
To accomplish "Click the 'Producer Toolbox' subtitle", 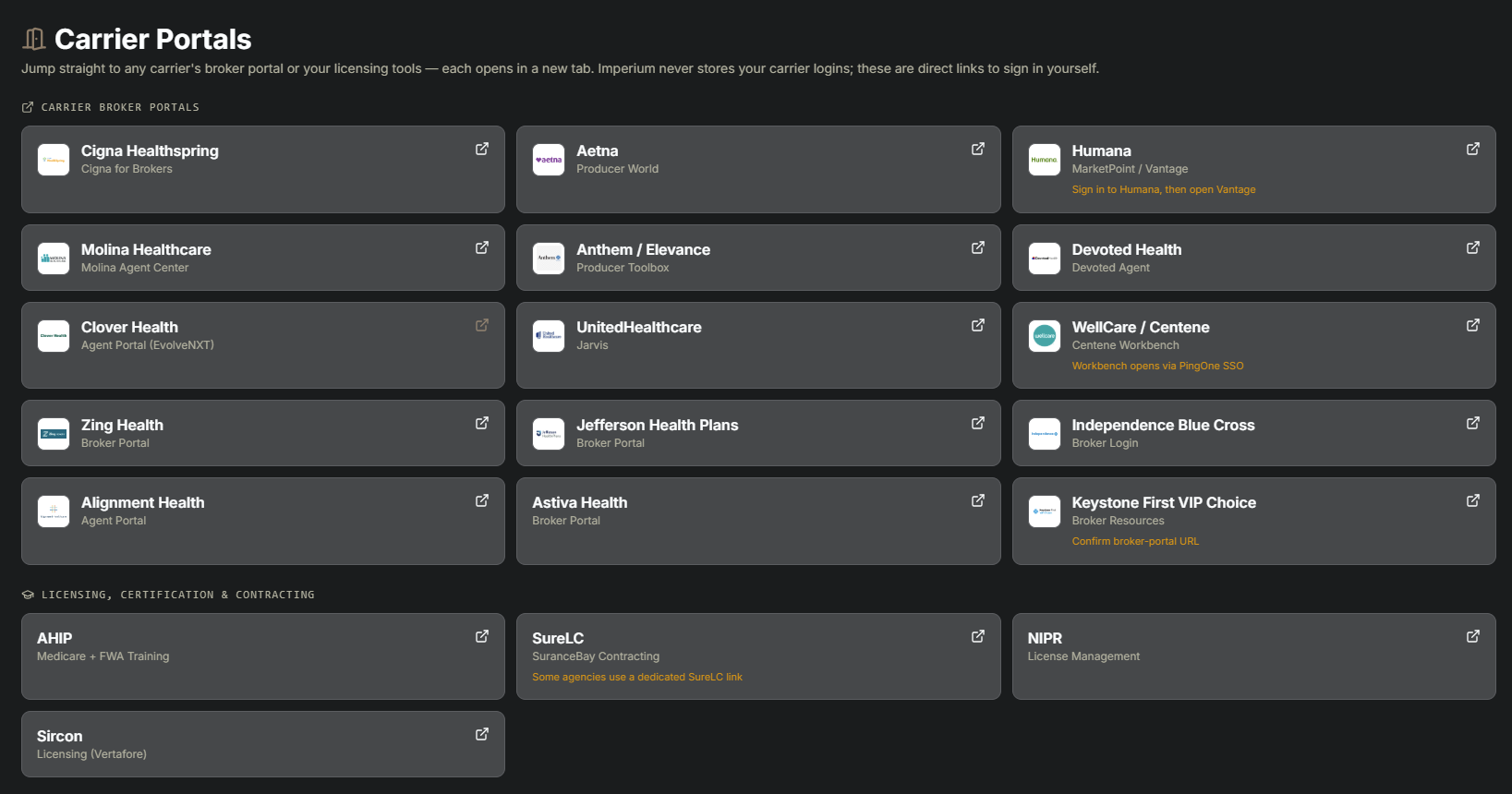I will 623,268.
